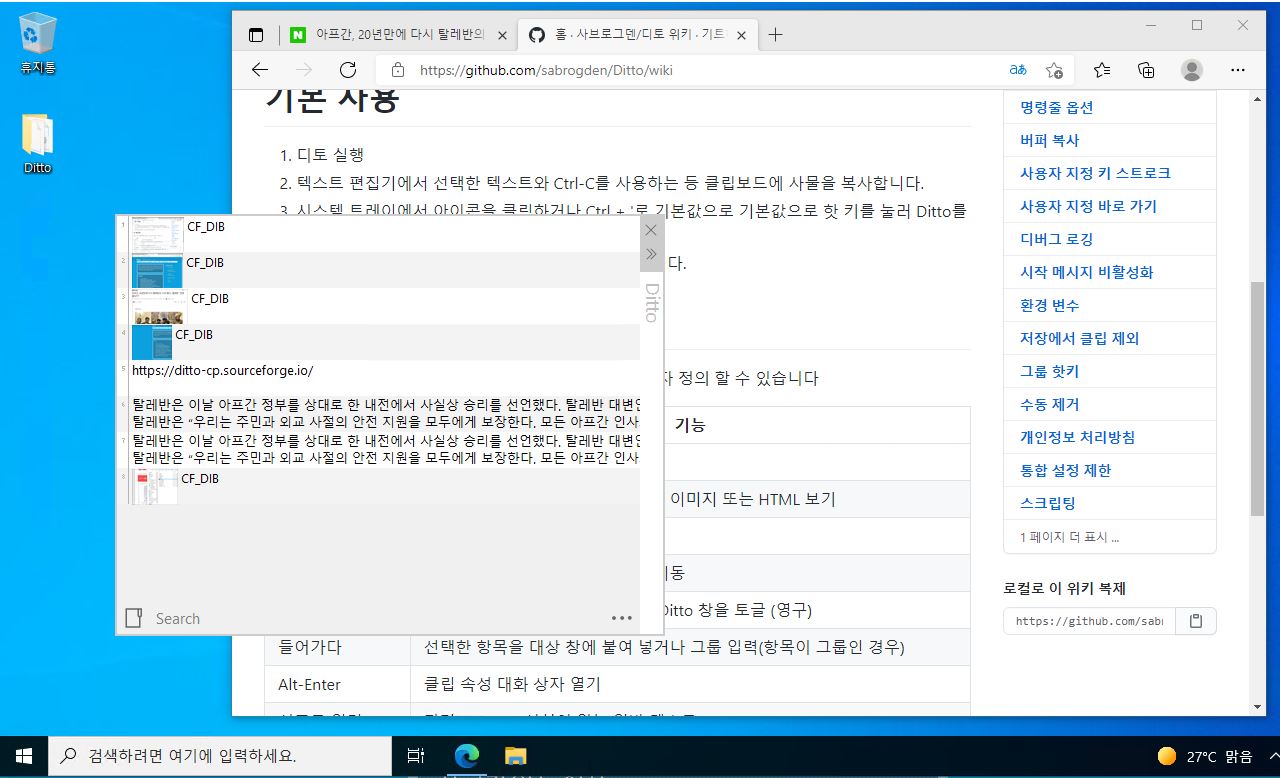This screenshot has width=1280, height=778.
Task: Close the Naver 아프간 news tab
Action: 502,35
